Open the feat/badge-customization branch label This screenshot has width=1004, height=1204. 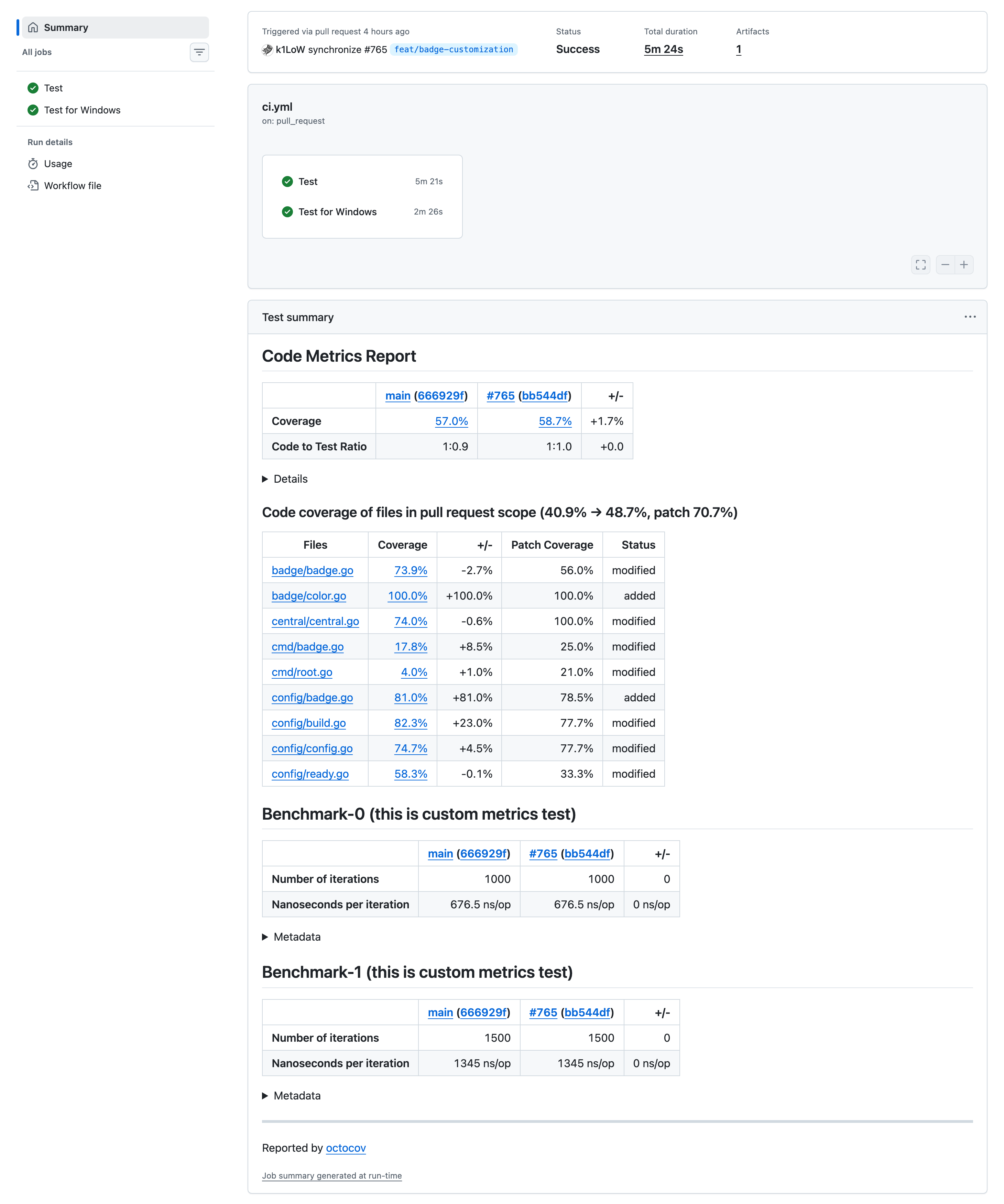pos(454,50)
